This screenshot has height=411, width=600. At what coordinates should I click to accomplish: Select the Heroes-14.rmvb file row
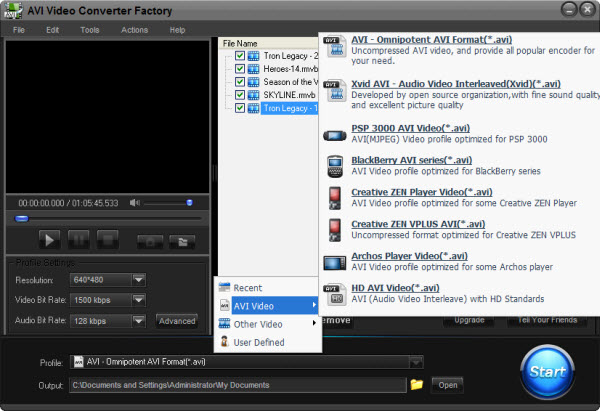[x=290, y=69]
